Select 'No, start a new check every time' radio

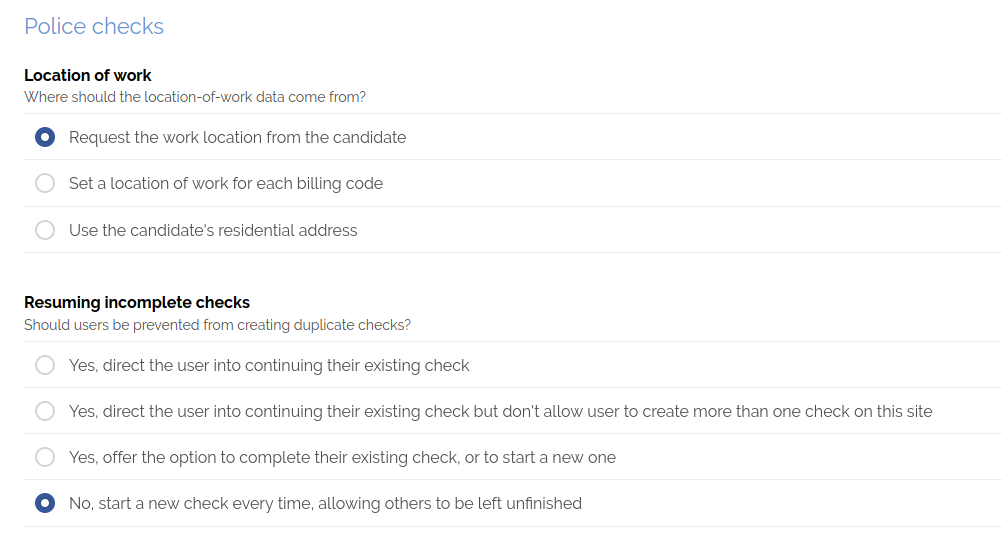(x=45, y=503)
